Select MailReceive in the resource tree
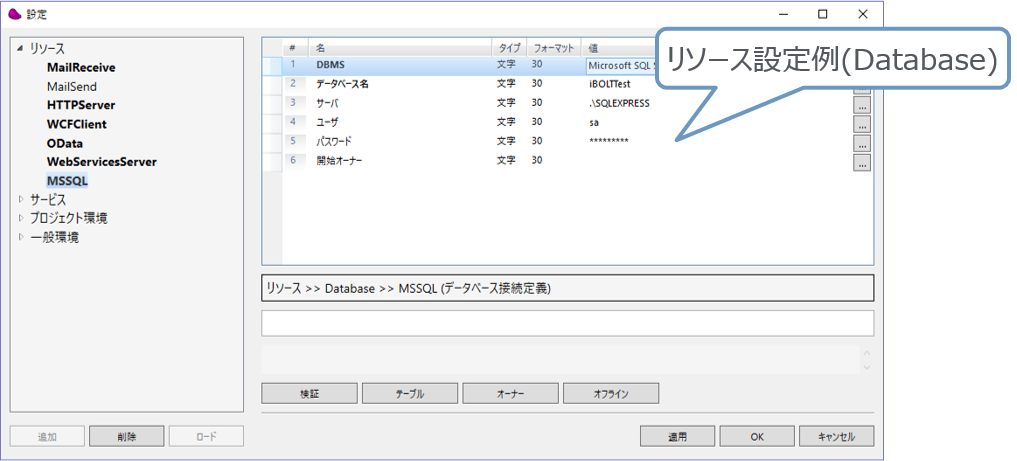The image size is (1017, 461). point(81,67)
